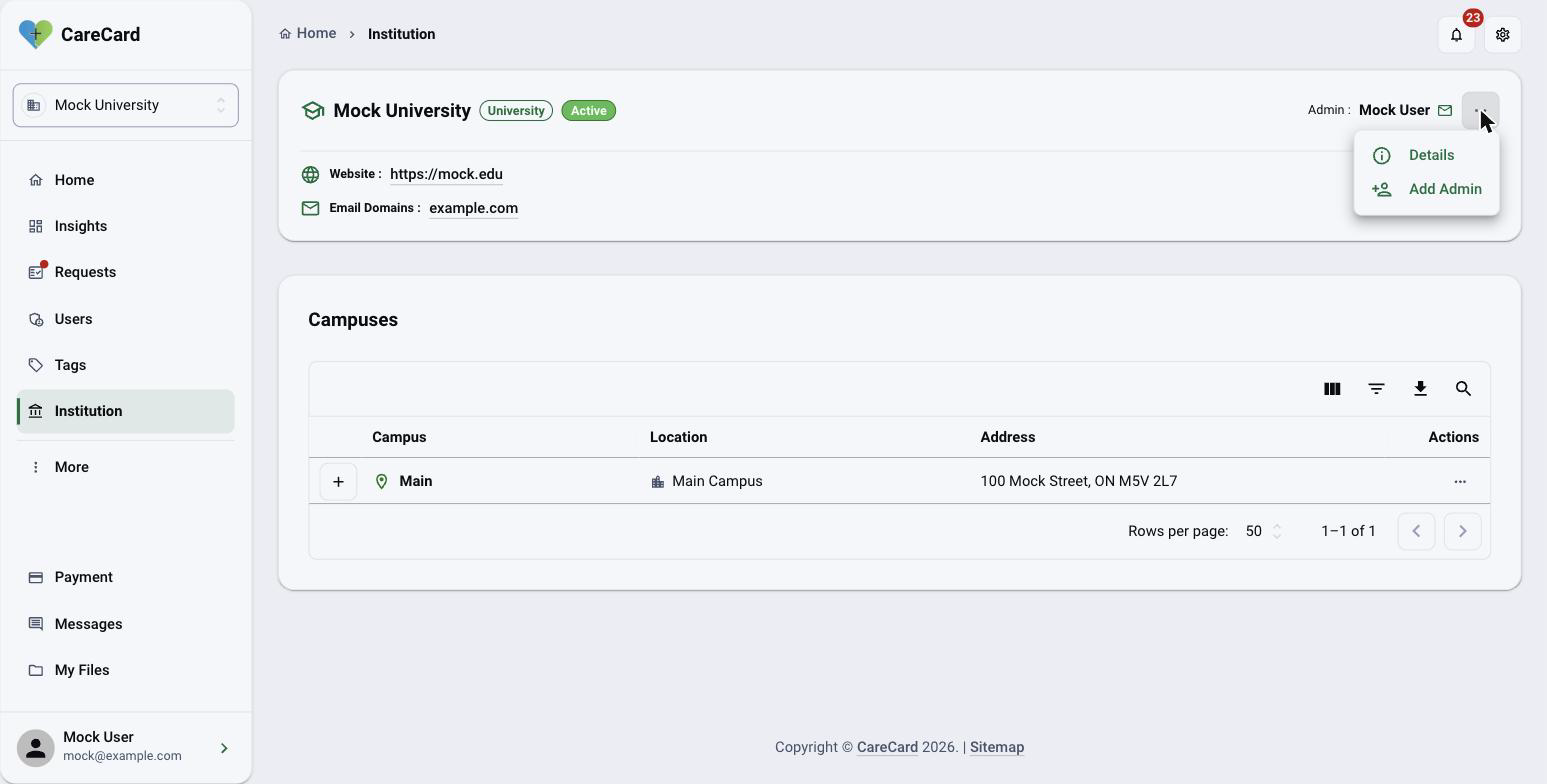Click the CareCard heart logo
The height and width of the screenshot is (784, 1547).
36,34
